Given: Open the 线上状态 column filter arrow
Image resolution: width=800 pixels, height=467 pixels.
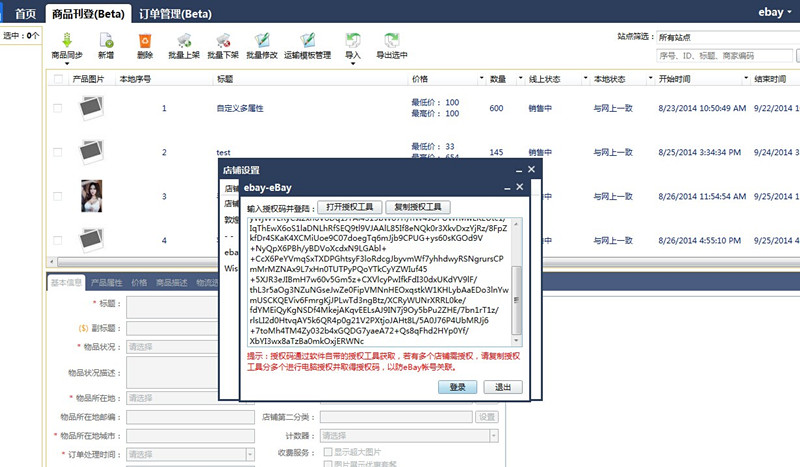Looking at the screenshot, I should 585,79.
